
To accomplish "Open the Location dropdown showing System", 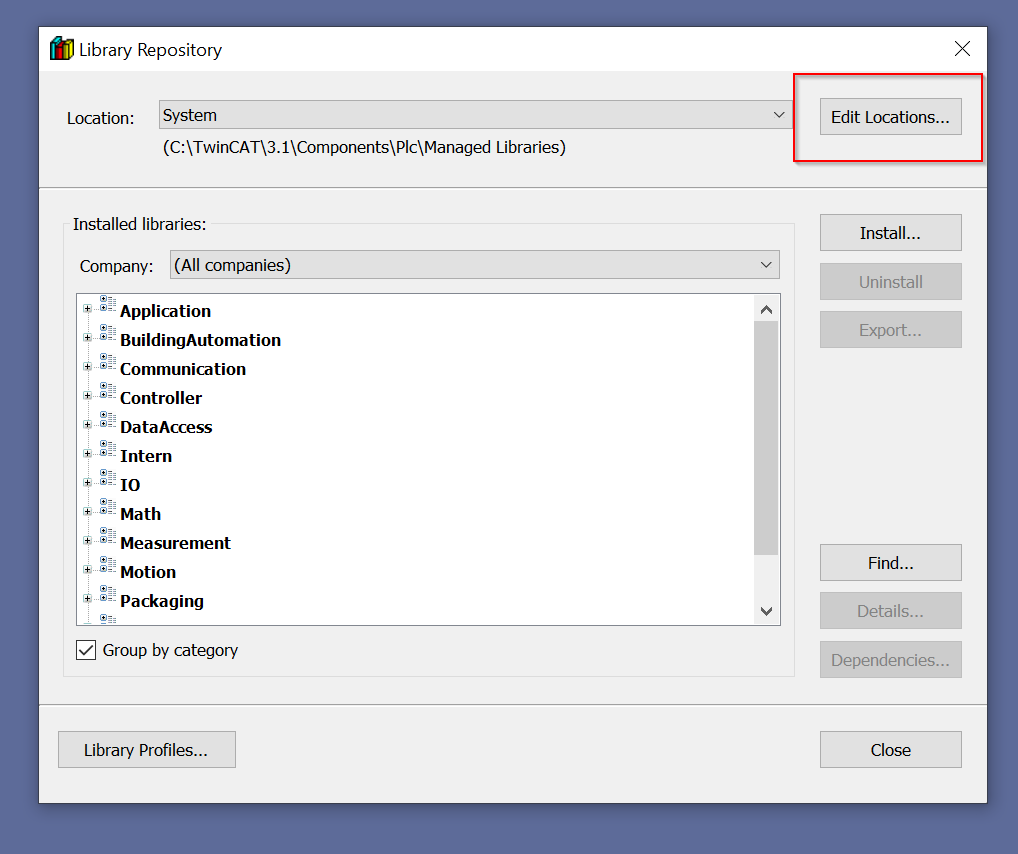I will pos(476,115).
